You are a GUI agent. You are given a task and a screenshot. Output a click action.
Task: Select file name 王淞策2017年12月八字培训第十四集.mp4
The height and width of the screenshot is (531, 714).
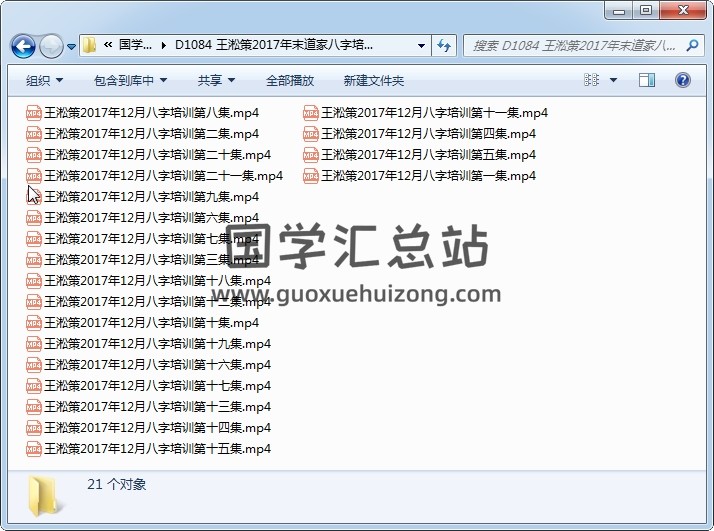coord(158,428)
